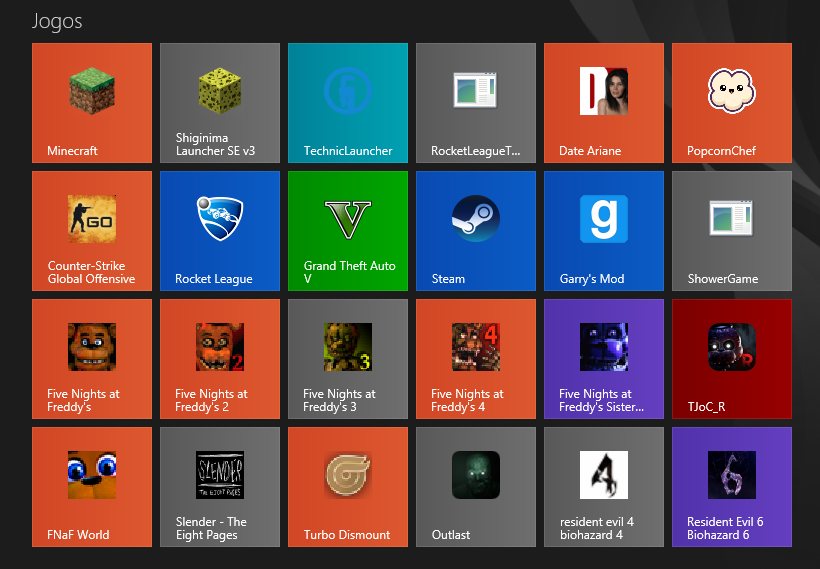Launch Counter-Strike Global Offensive
Image resolution: width=820 pixels, height=569 pixels.
click(92, 231)
